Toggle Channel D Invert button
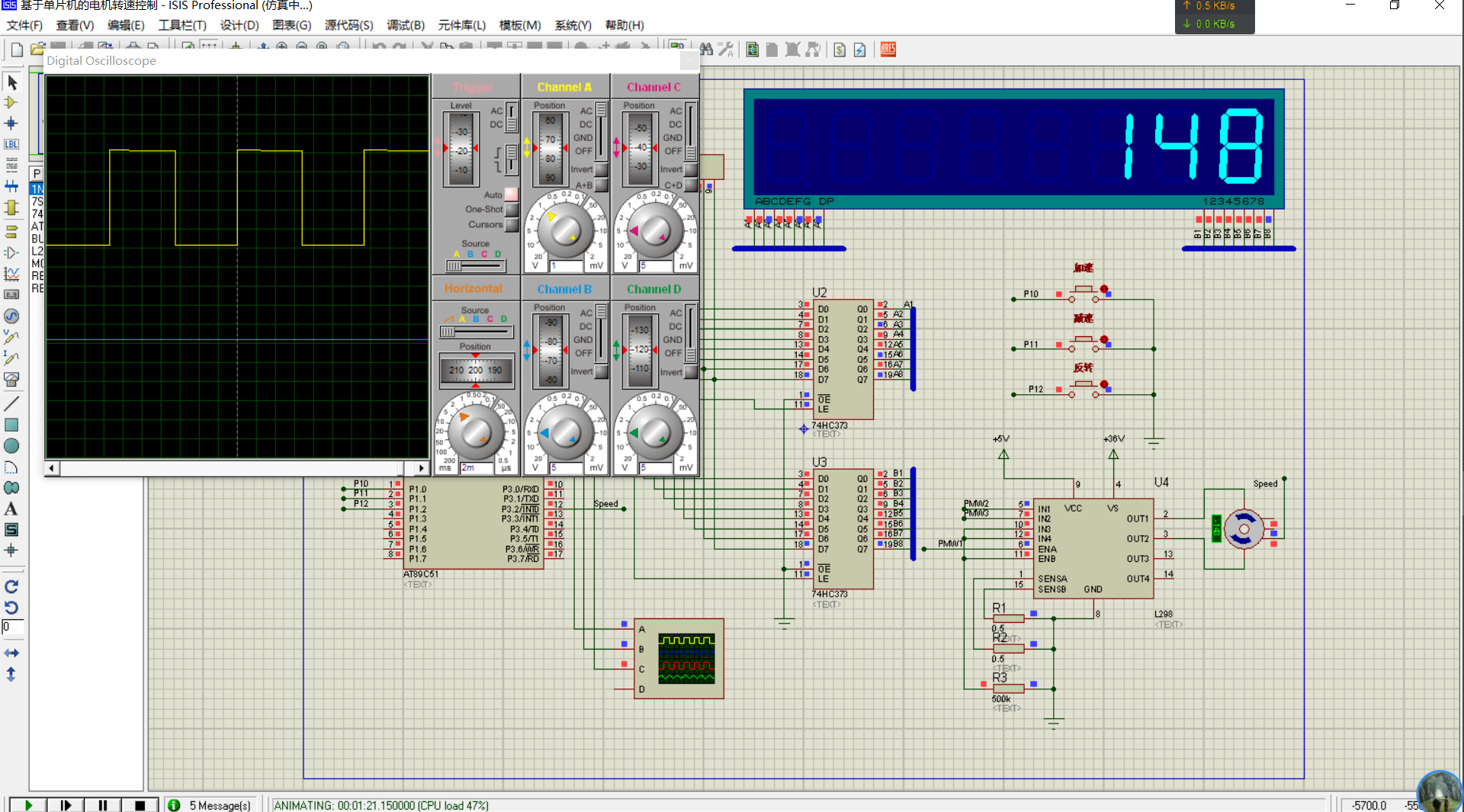 (x=691, y=371)
